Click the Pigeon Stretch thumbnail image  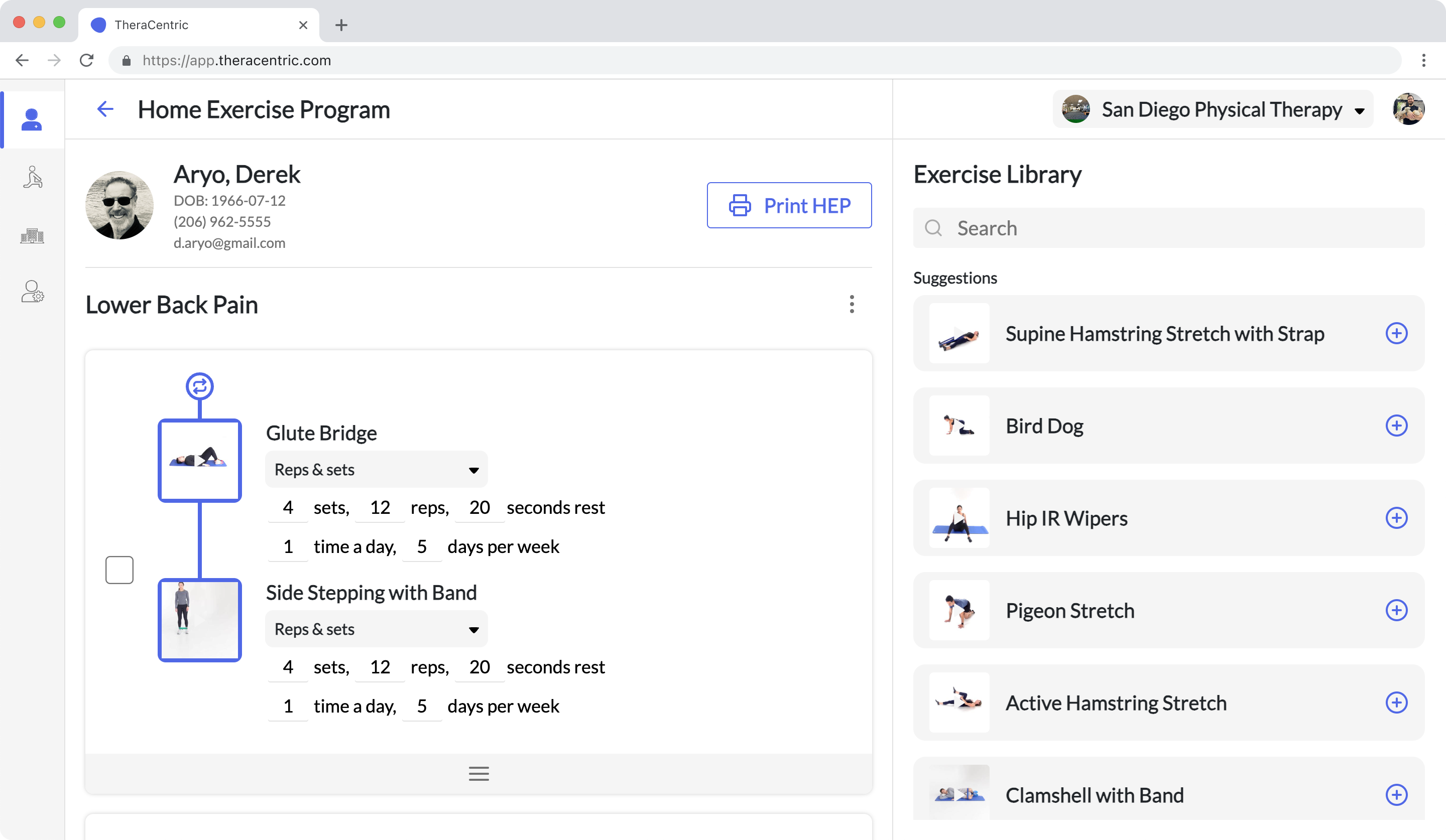click(959, 610)
